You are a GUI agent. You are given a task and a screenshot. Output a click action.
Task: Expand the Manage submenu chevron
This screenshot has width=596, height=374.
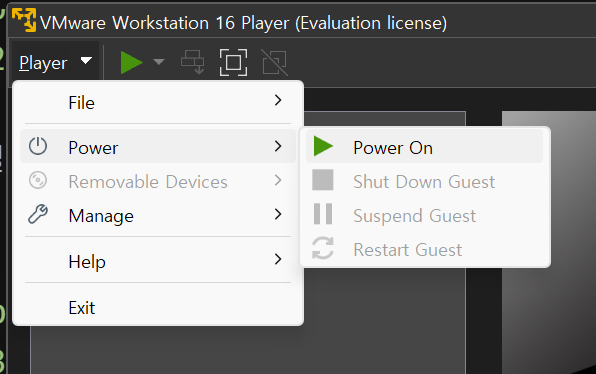click(x=278, y=214)
